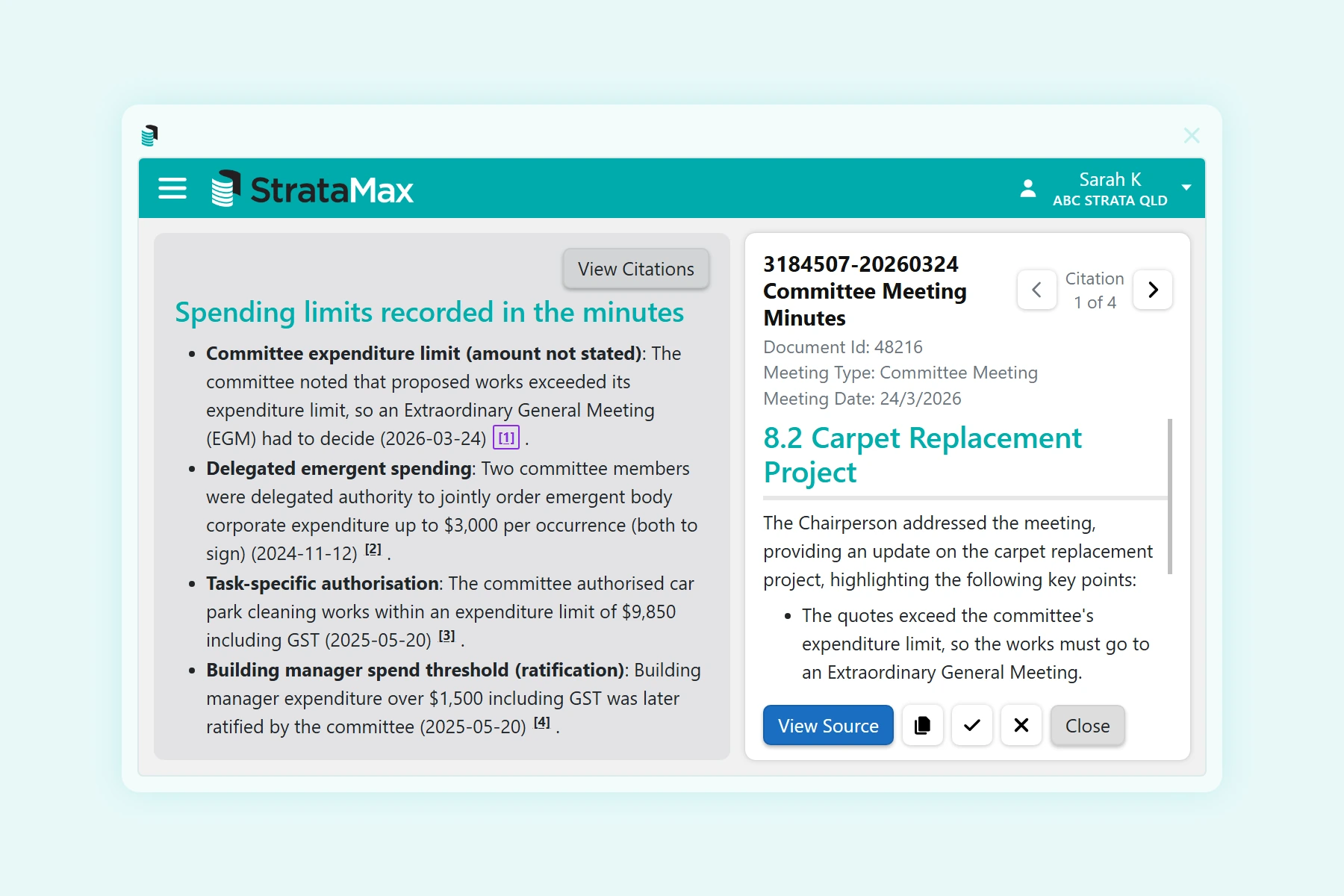
Task: Click 'ABC STRATA QLD' organisation label
Action: tap(1110, 201)
